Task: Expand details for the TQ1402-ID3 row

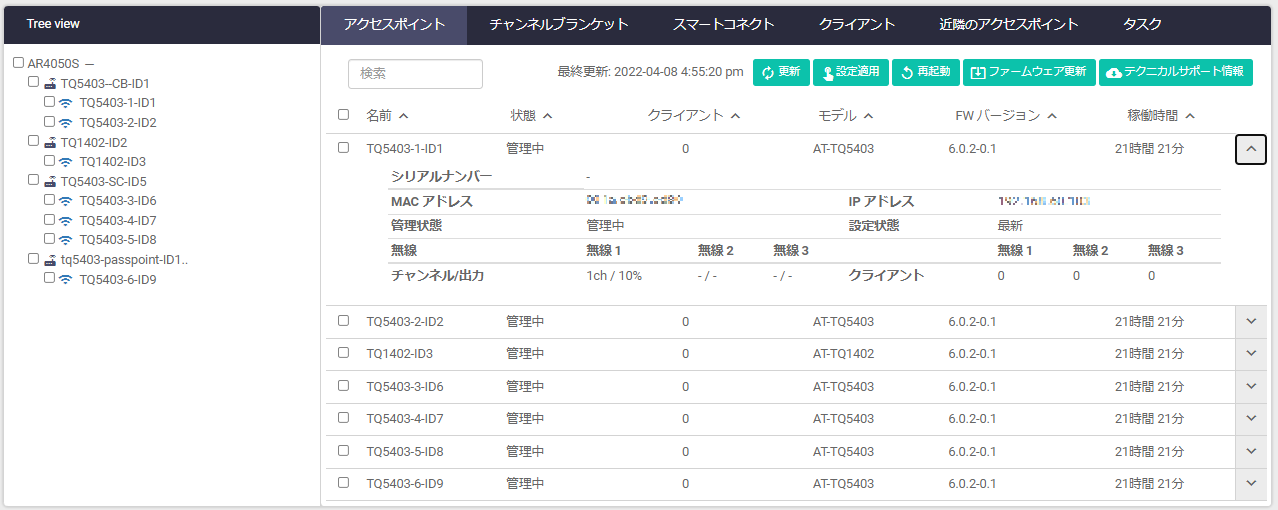Action: tap(1251, 354)
